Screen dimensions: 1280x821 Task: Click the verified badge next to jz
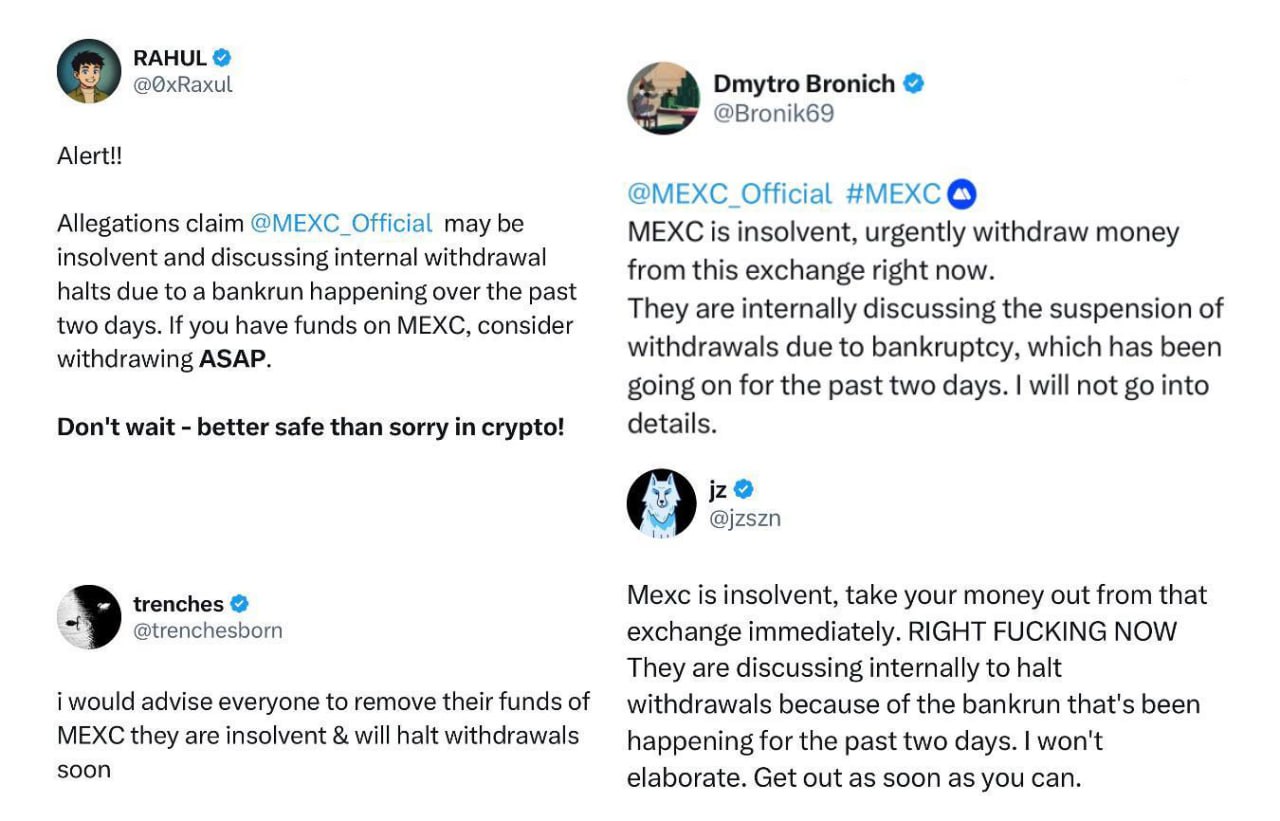743,490
